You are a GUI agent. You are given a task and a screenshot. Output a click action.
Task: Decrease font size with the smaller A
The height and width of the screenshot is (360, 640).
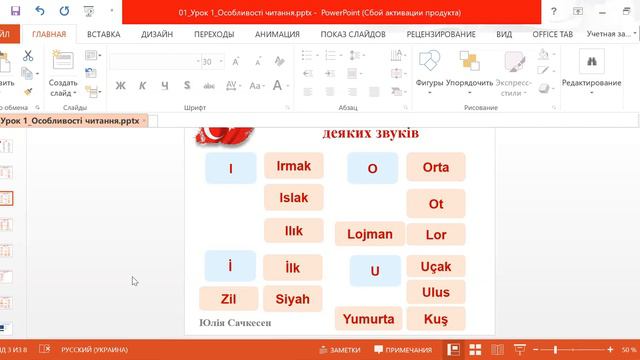point(258,62)
